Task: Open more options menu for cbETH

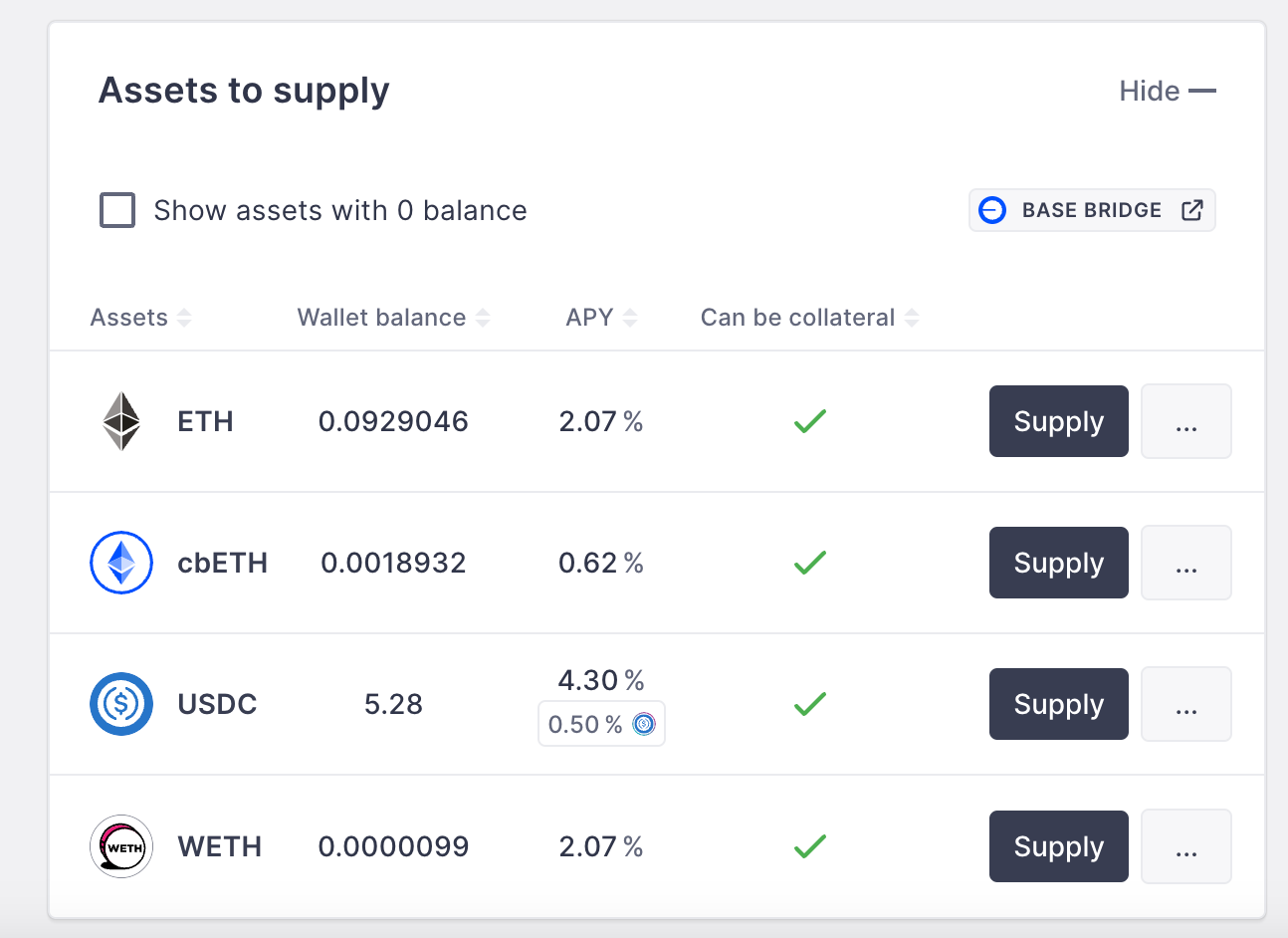Action: (x=1186, y=563)
